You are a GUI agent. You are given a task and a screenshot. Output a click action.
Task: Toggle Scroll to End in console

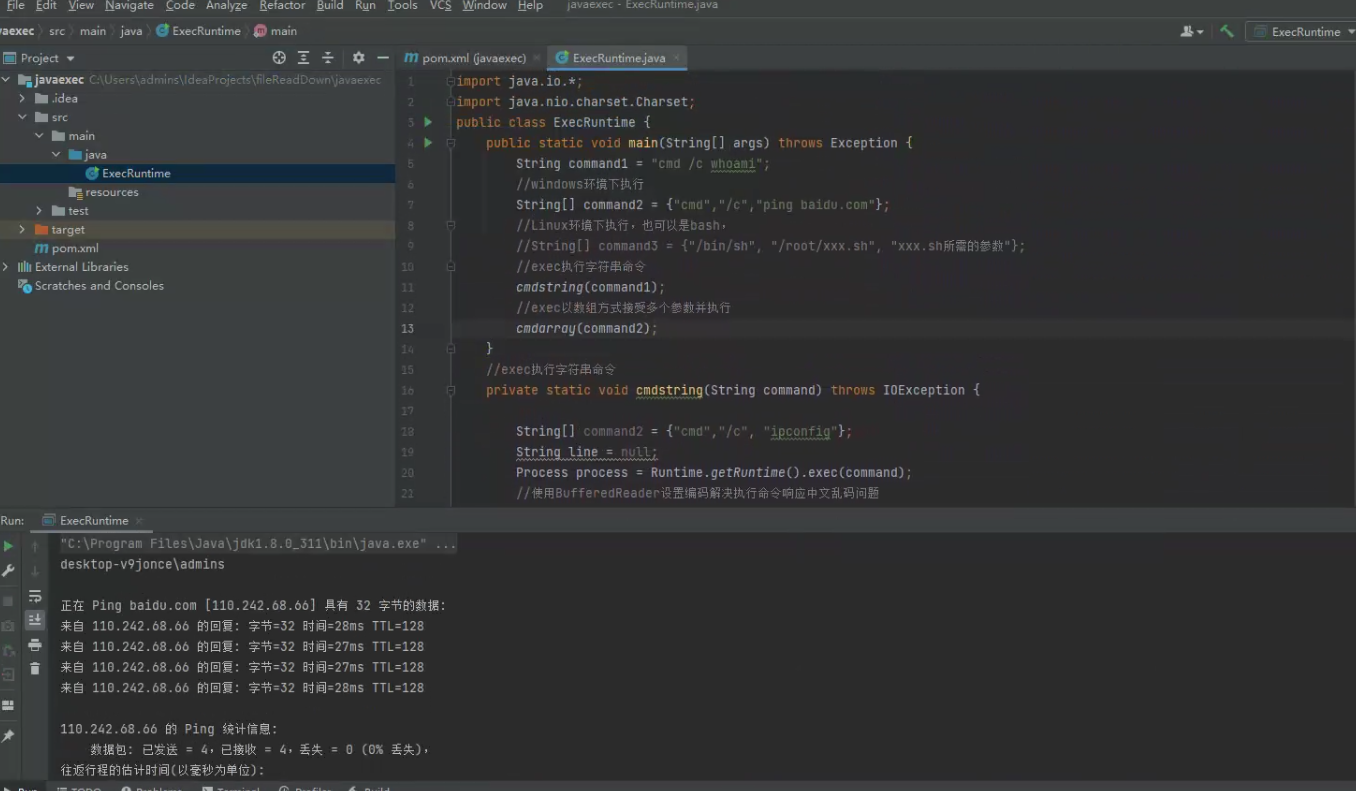[35, 620]
